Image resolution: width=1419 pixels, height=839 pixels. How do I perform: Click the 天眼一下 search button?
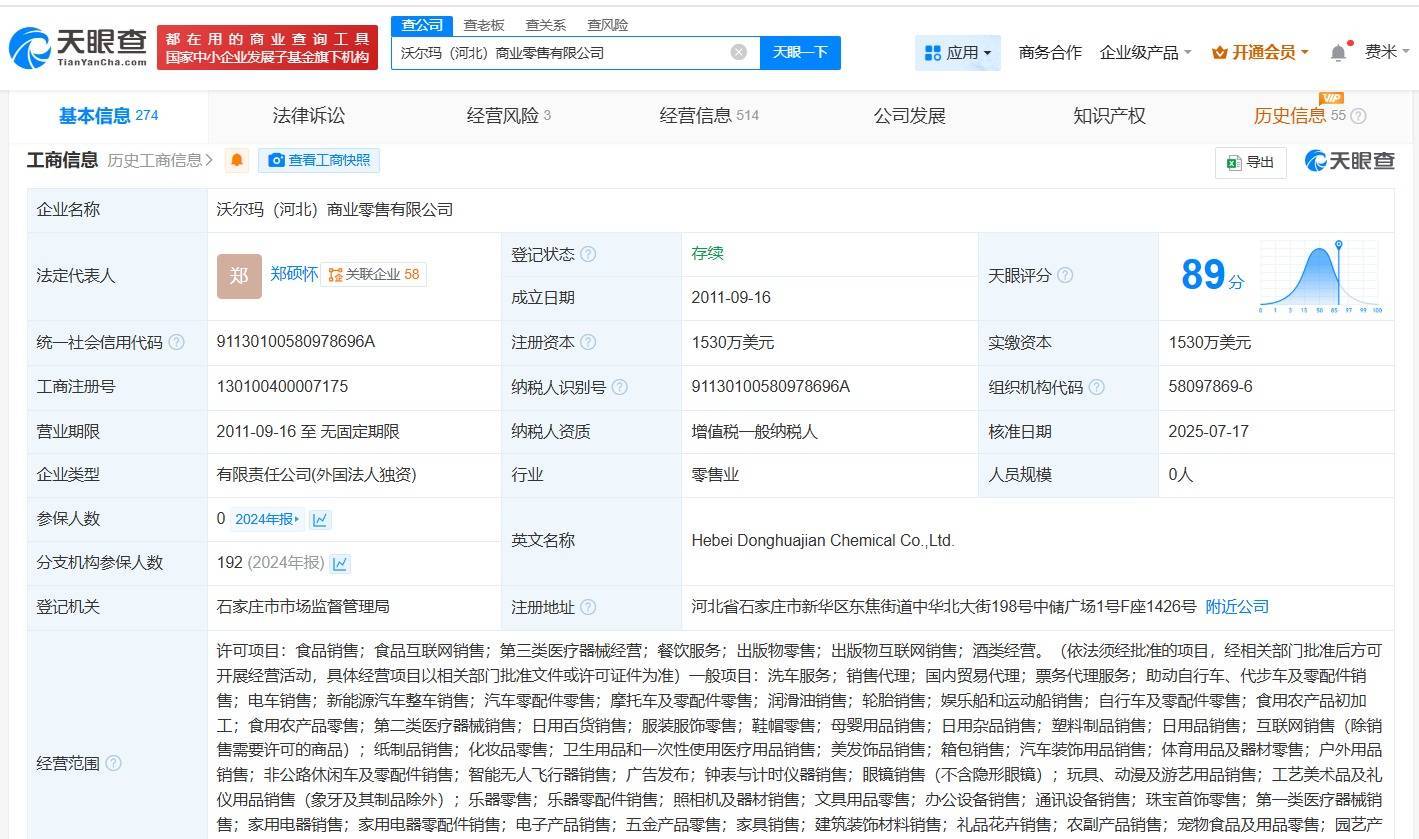click(x=800, y=52)
